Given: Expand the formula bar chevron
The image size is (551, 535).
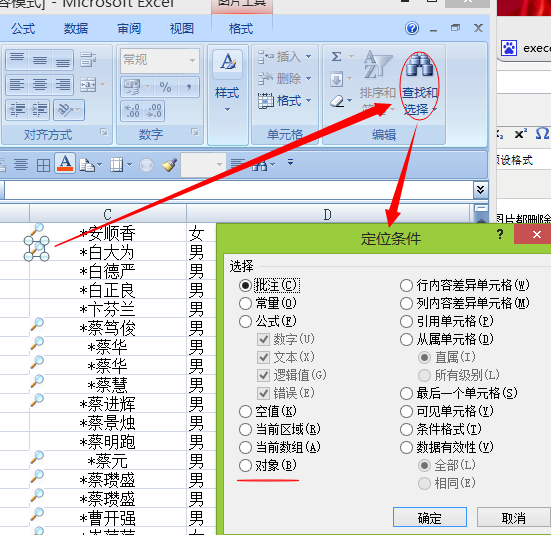Looking at the screenshot, I should coord(480,190).
